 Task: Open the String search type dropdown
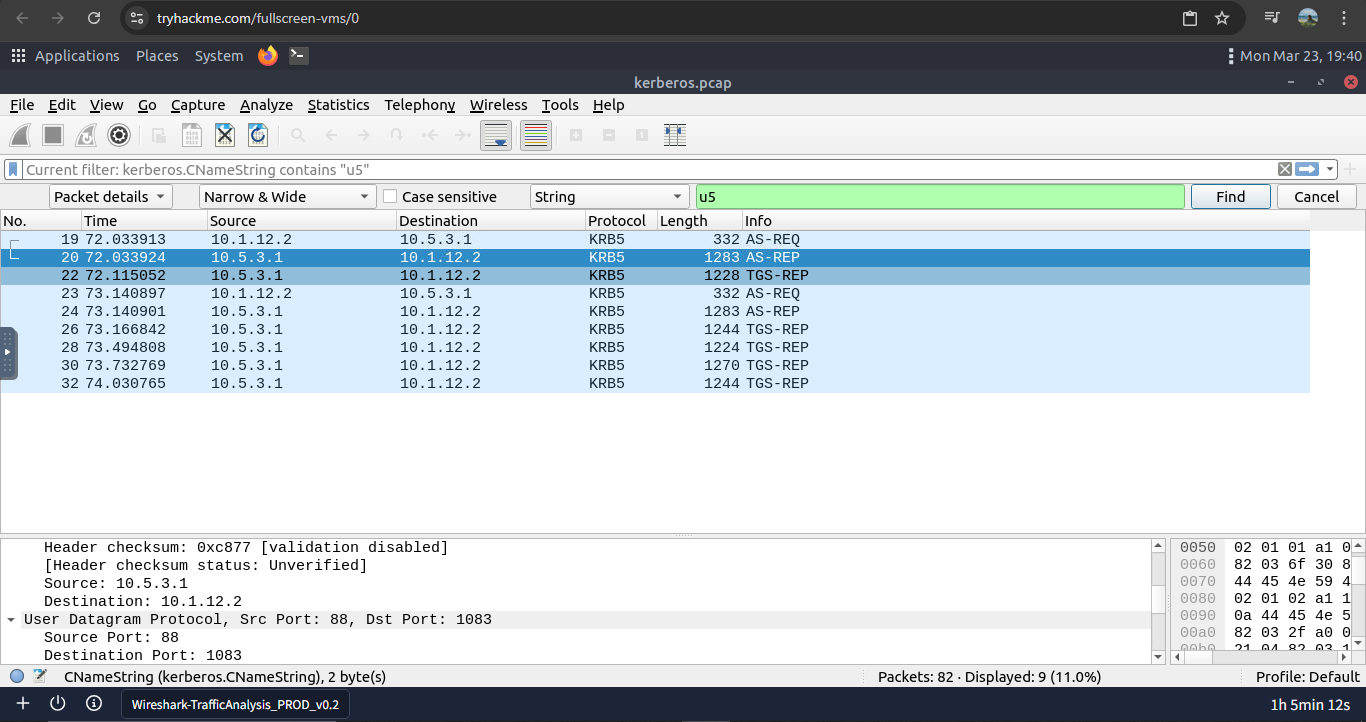(609, 197)
